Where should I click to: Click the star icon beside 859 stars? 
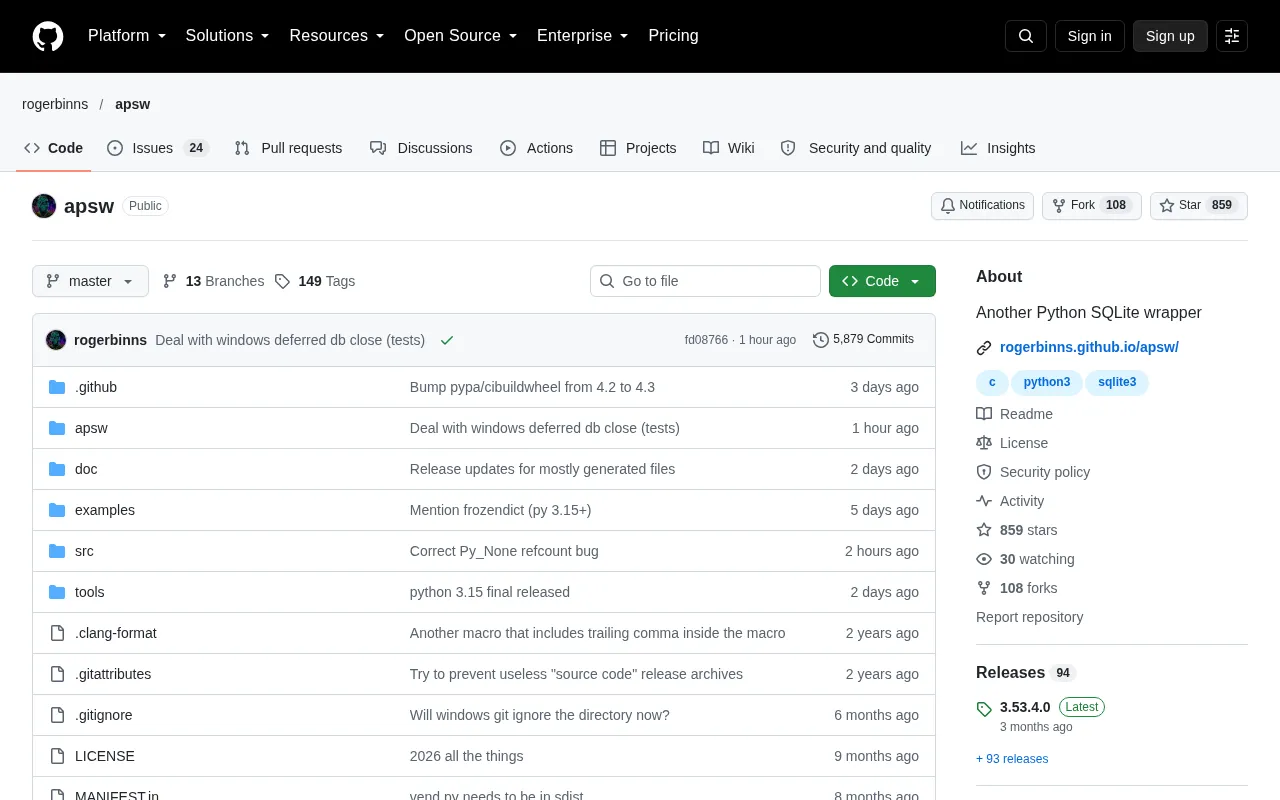pos(984,530)
